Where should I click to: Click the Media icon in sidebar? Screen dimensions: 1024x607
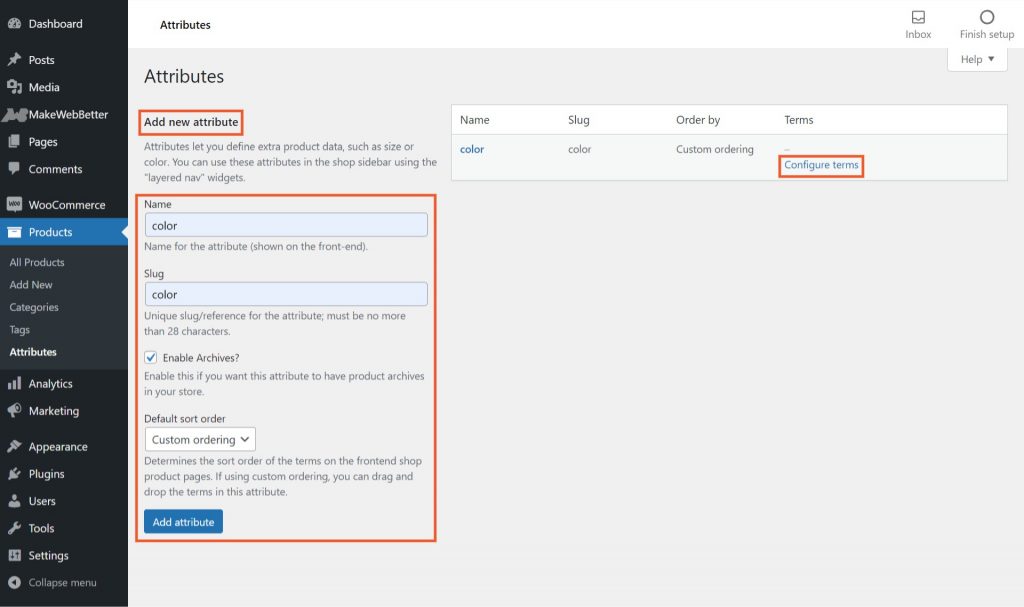[x=14, y=87]
